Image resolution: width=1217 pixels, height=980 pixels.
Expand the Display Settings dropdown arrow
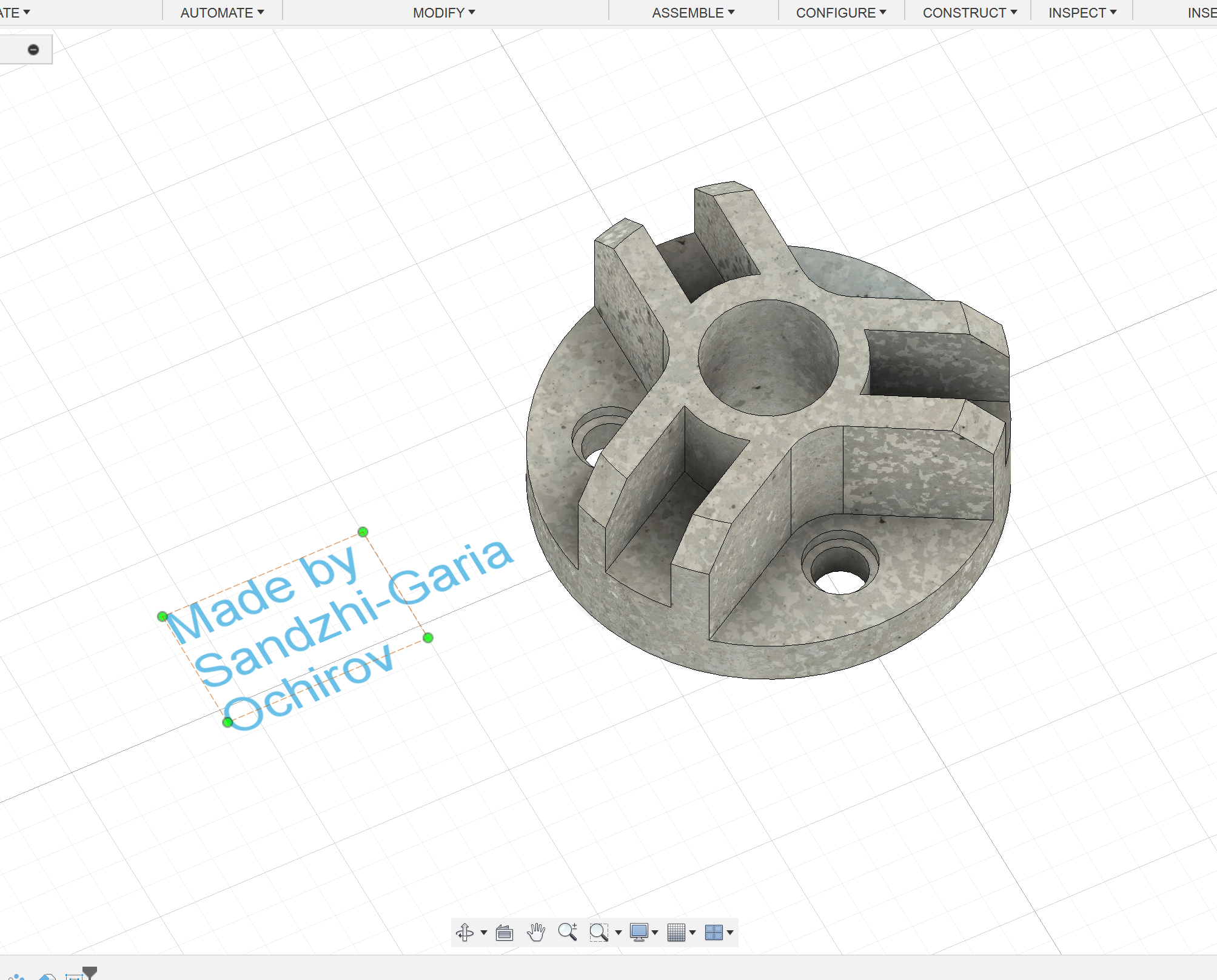tap(655, 933)
